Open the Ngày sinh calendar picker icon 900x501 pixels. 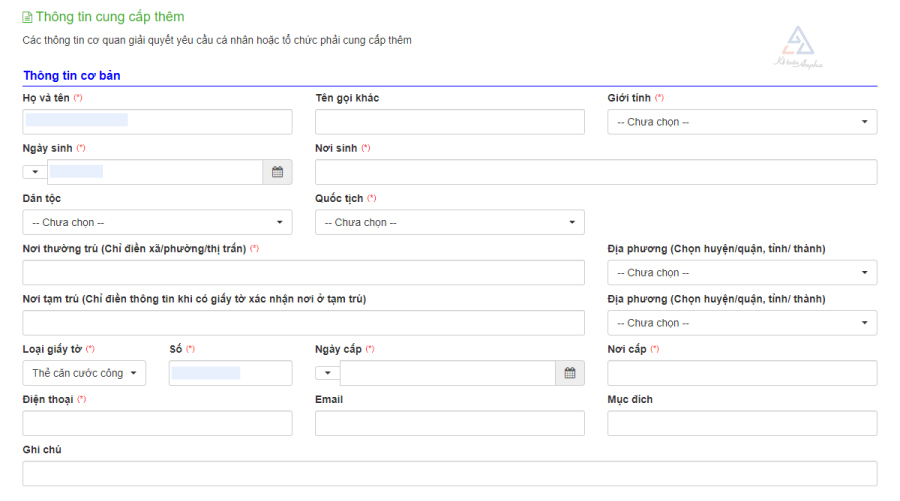click(x=278, y=172)
